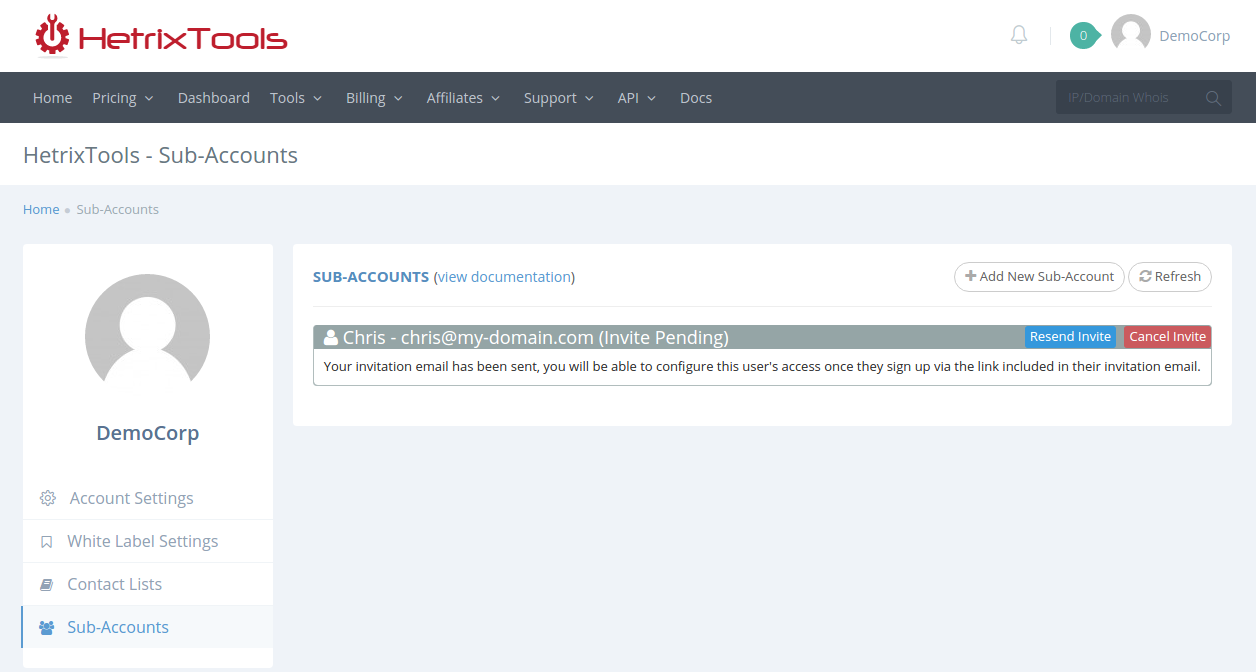Expand the Billing dropdown menu
This screenshot has height=672, width=1256.
[374, 98]
